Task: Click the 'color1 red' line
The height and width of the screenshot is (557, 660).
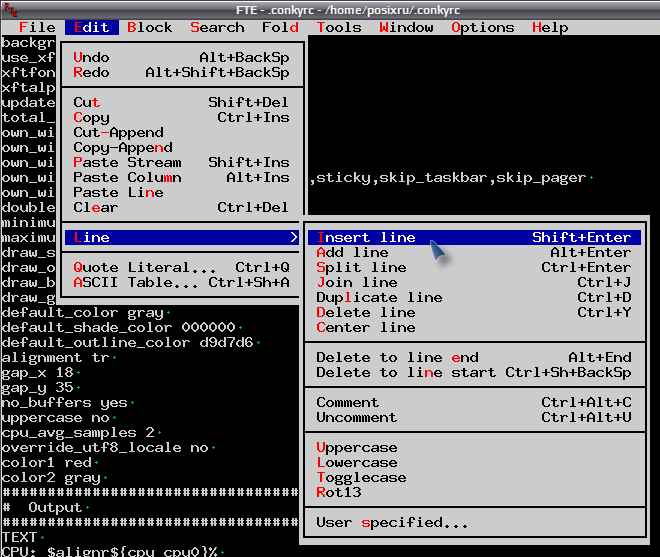Action: [46, 463]
